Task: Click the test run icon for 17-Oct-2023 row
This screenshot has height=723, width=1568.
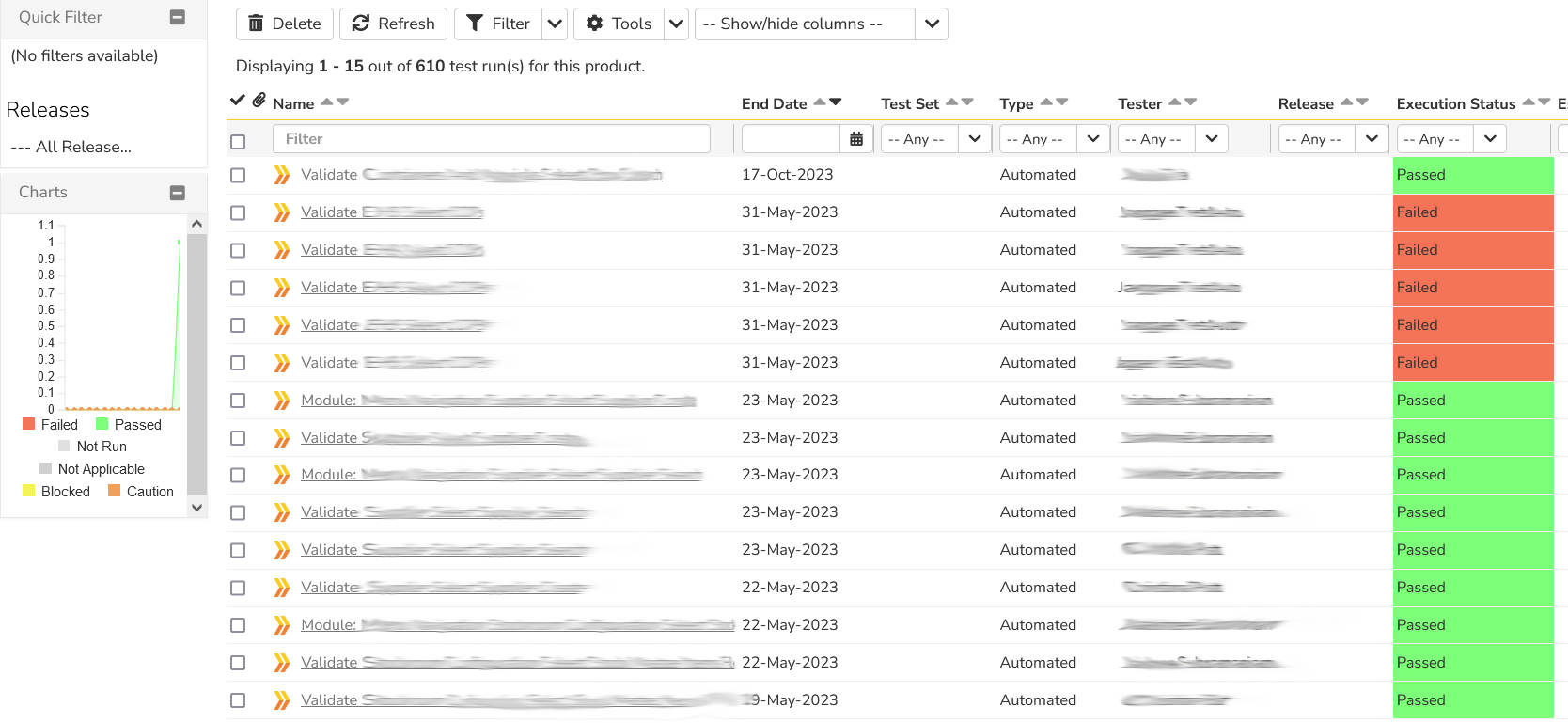Action: pyautogui.click(x=281, y=175)
